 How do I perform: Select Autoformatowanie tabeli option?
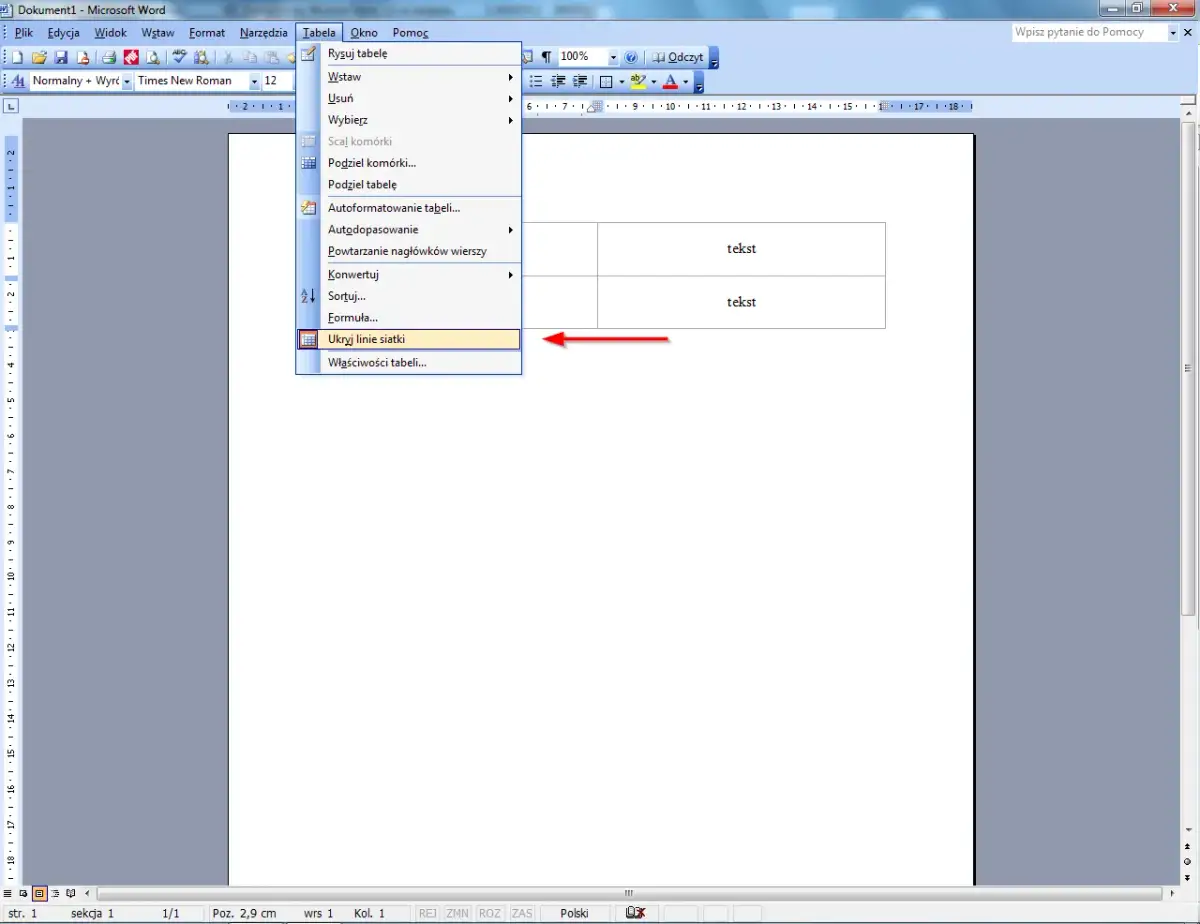tap(394, 208)
